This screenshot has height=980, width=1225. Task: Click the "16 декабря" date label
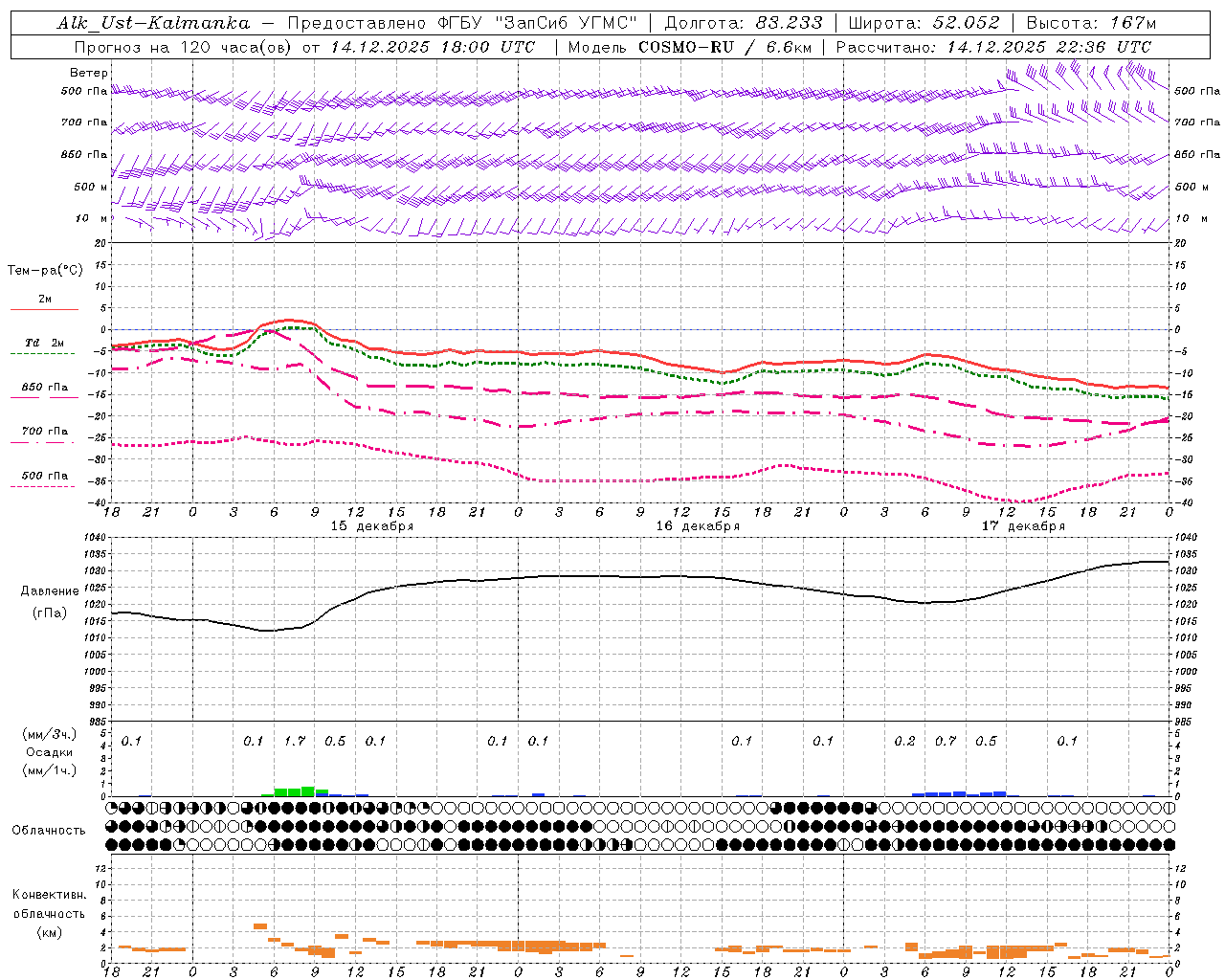(x=698, y=526)
